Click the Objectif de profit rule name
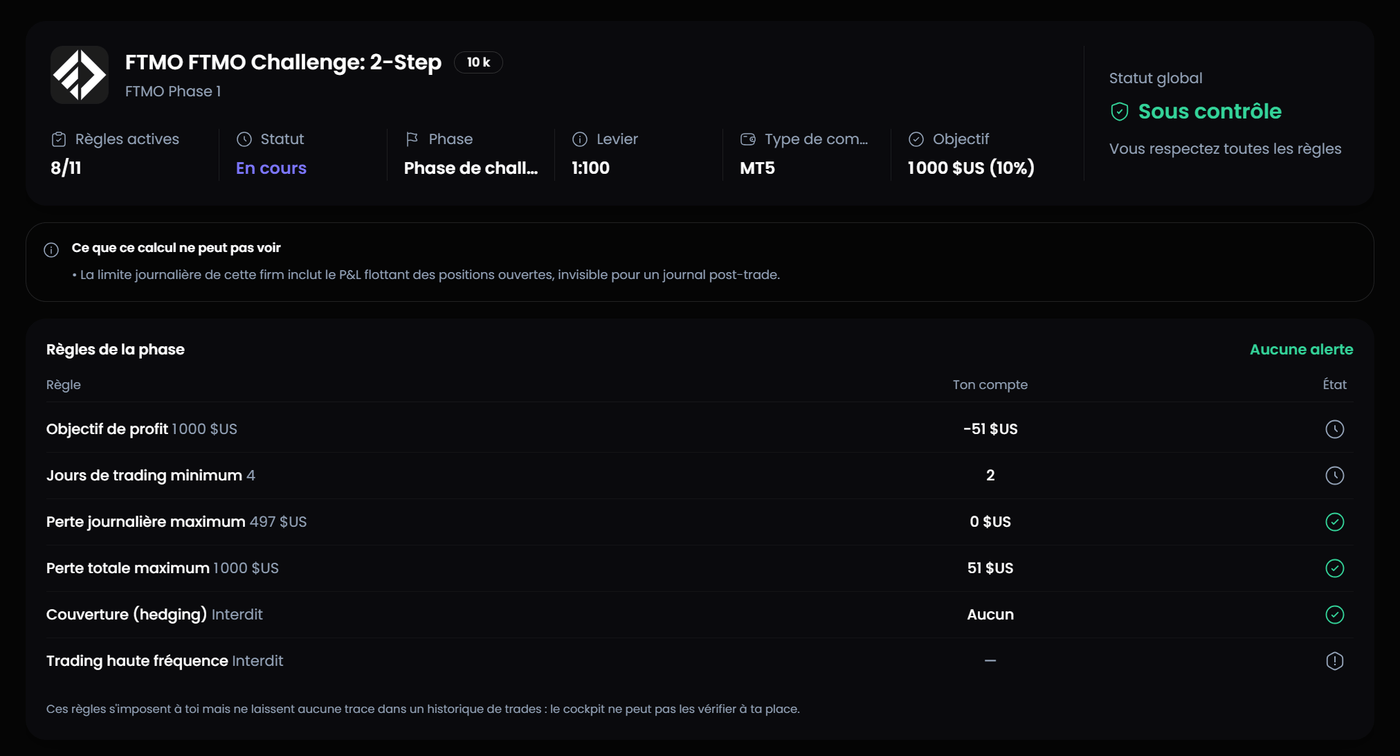The width and height of the screenshot is (1400, 756). [x=107, y=429]
